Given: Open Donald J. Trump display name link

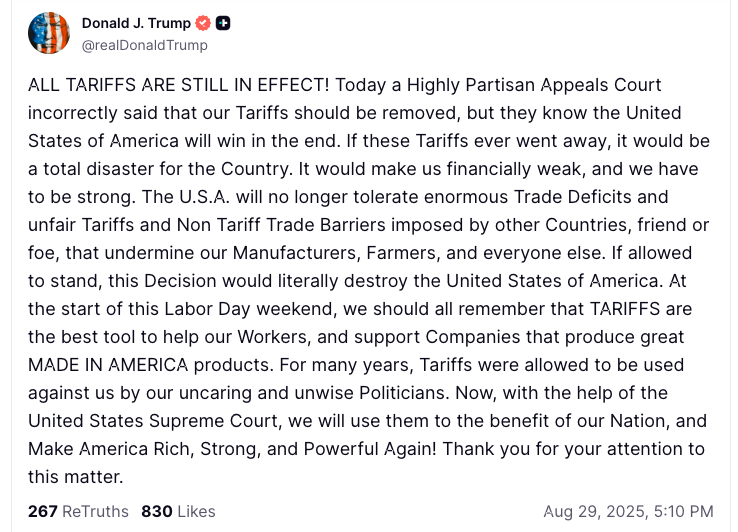Looking at the screenshot, I should (x=136, y=23).
